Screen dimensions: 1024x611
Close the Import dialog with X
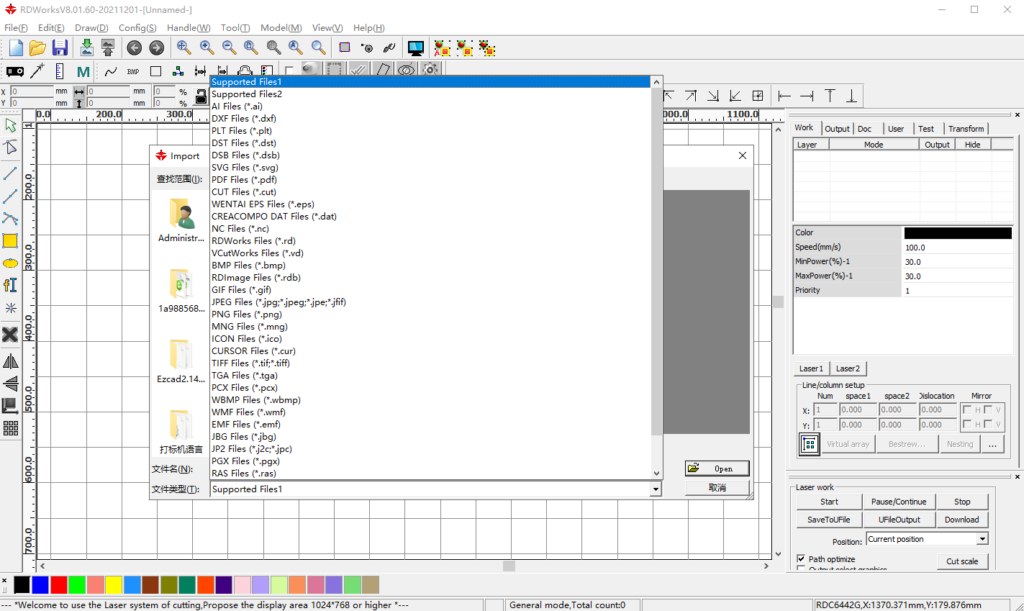point(742,155)
